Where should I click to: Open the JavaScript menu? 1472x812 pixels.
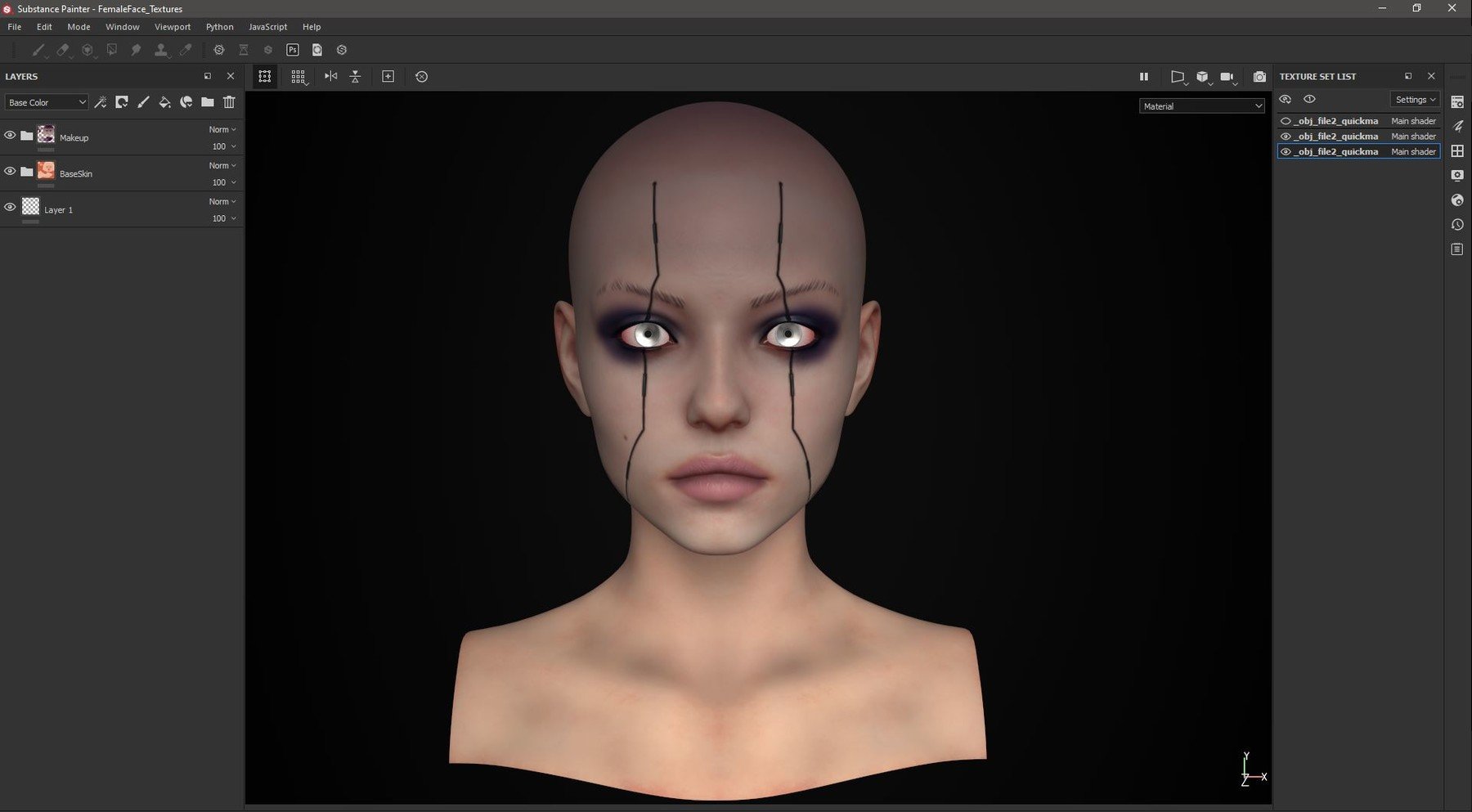(x=268, y=27)
